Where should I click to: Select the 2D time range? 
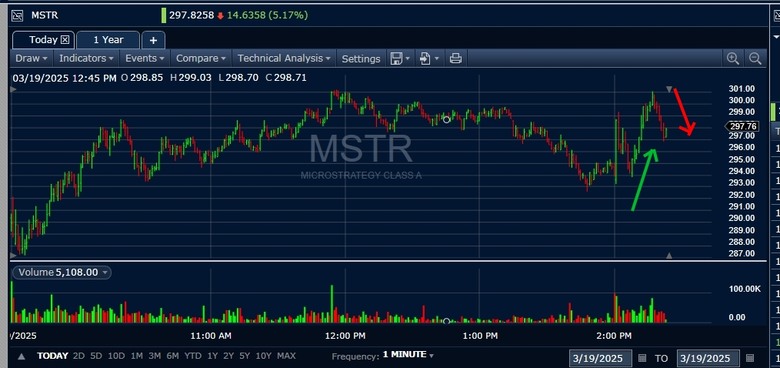[79, 356]
